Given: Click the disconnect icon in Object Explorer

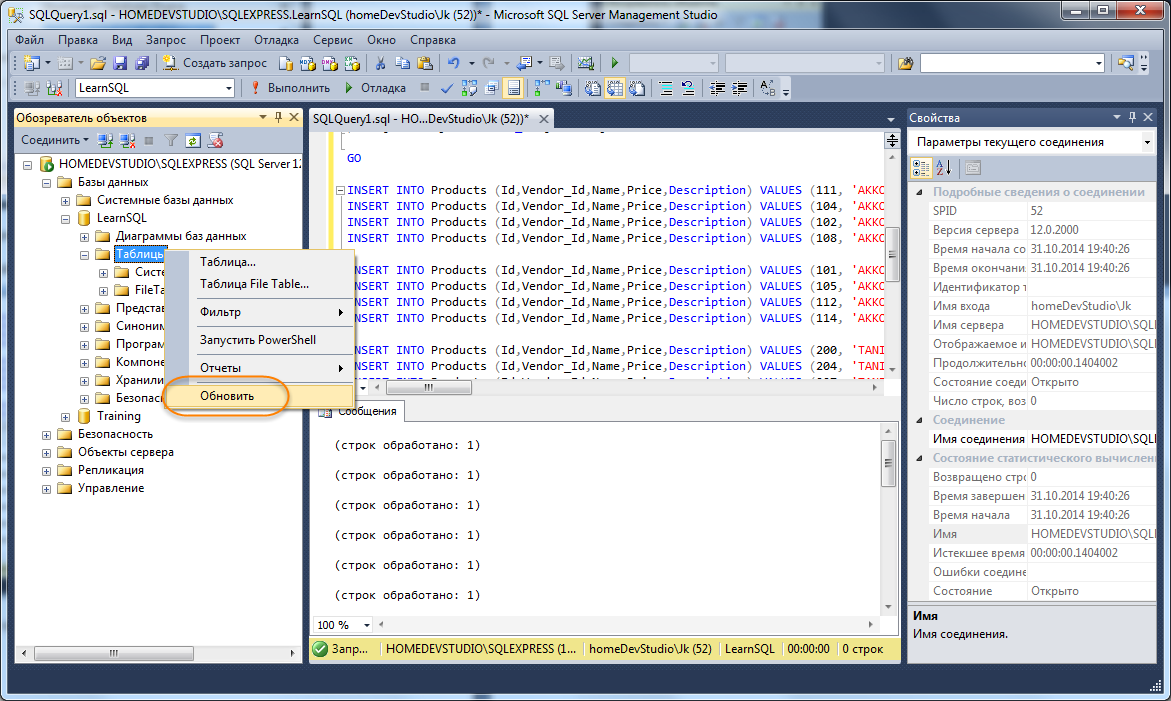Looking at the screenshot, I should point(128,140).
